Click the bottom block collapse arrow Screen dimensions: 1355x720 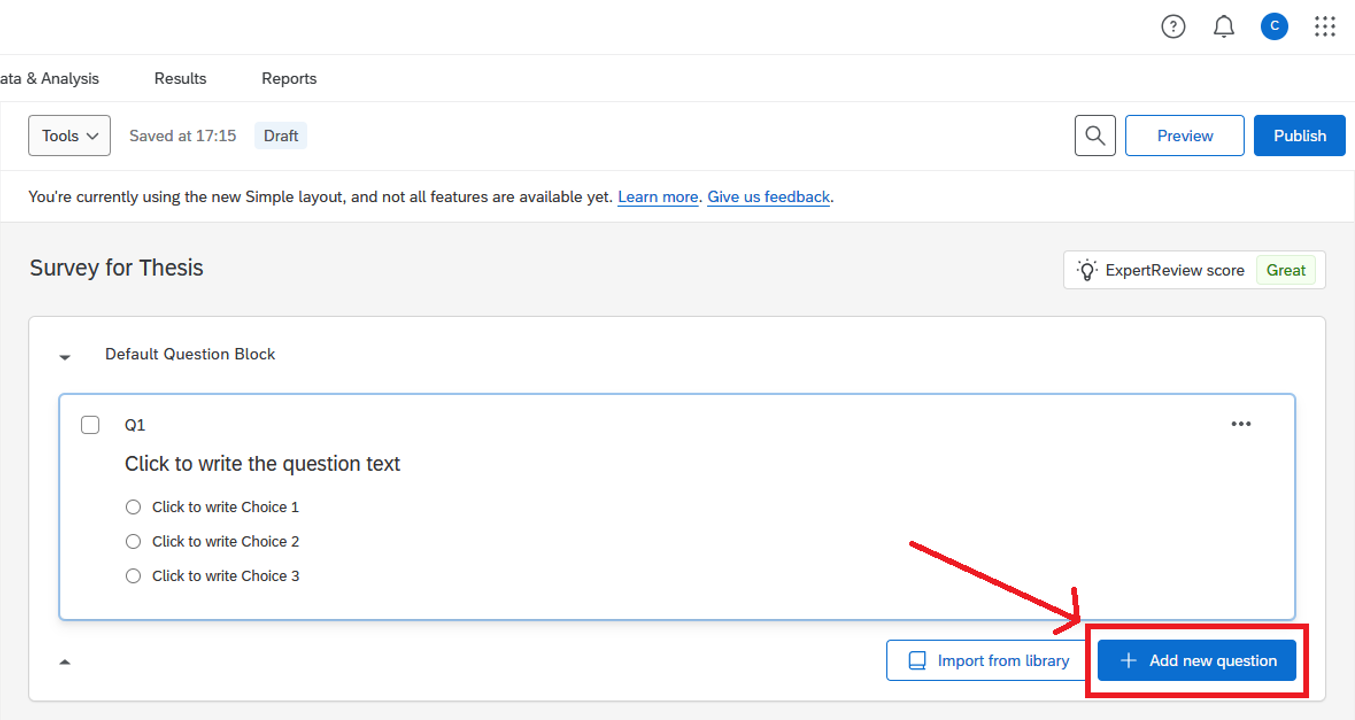point(65,661)
